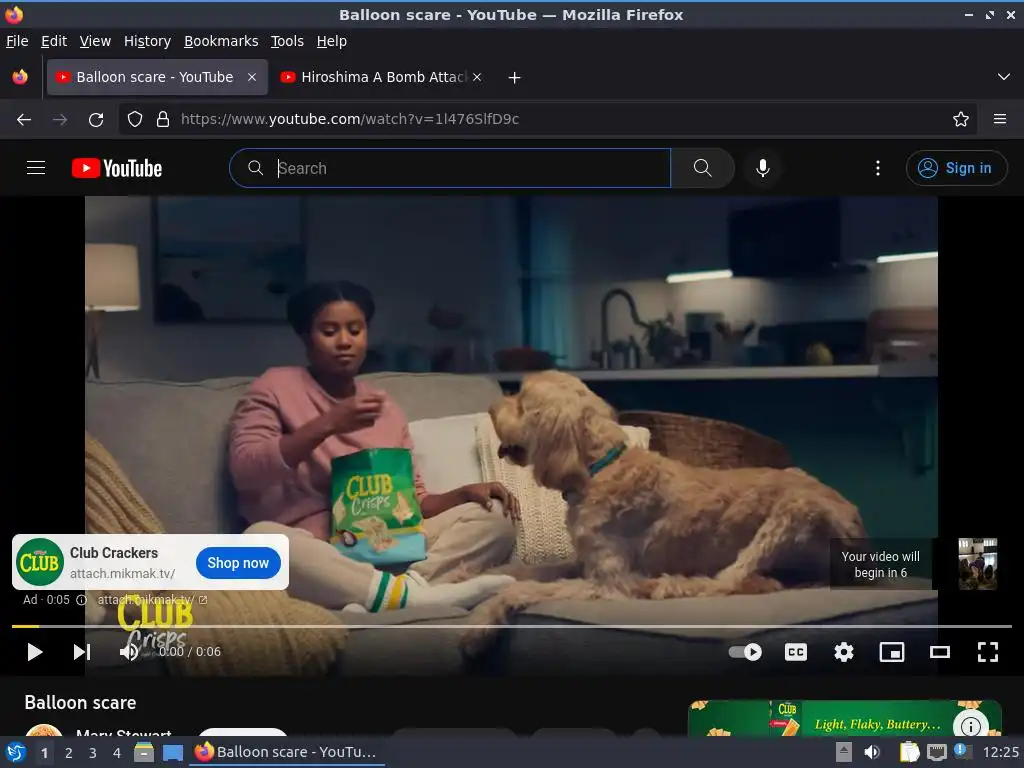The height and width of the screenshot is (768, 1024).
Task: Go to YouTube home via logo
Action: tap(117, 168)
